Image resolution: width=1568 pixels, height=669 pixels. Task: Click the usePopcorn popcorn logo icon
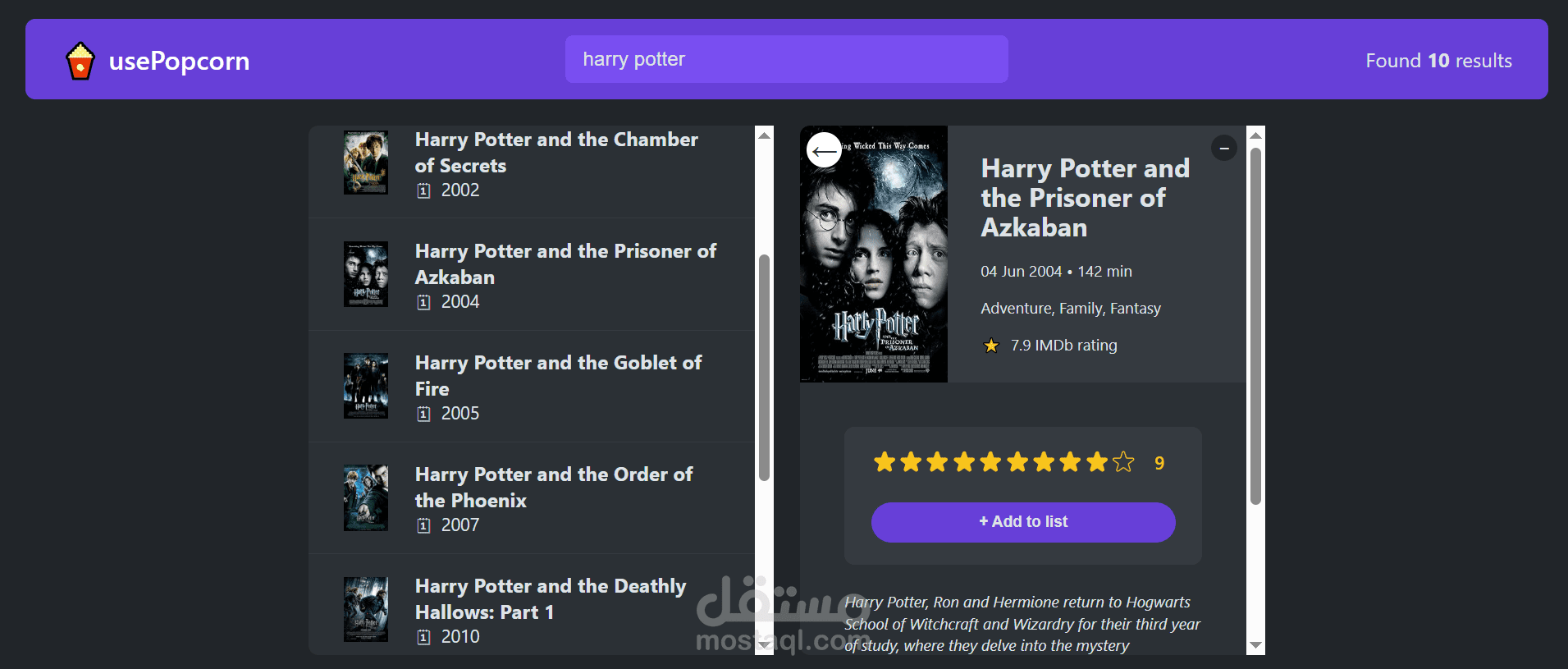tap(80, 61)
